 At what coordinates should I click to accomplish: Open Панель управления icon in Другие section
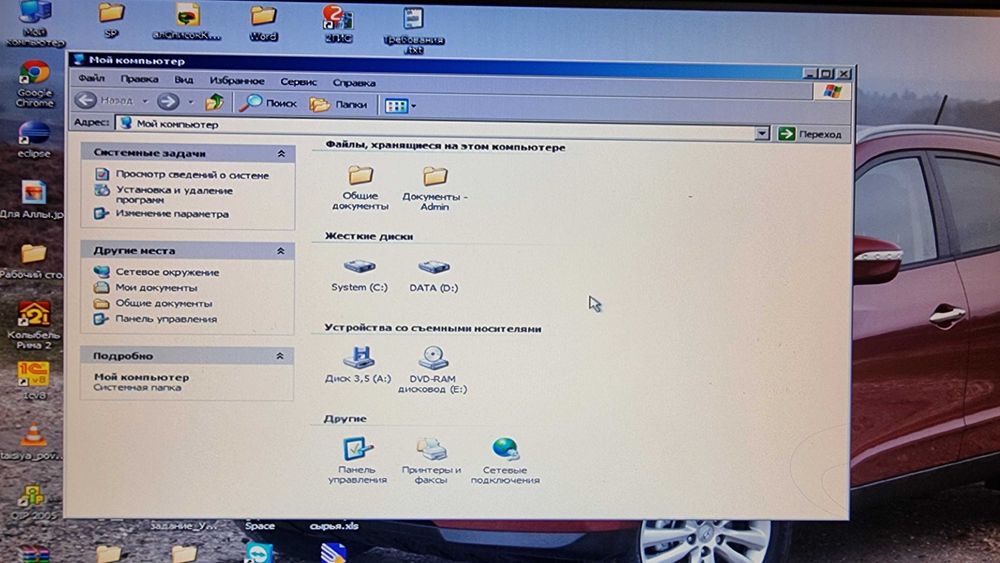(x=357, y=460)
